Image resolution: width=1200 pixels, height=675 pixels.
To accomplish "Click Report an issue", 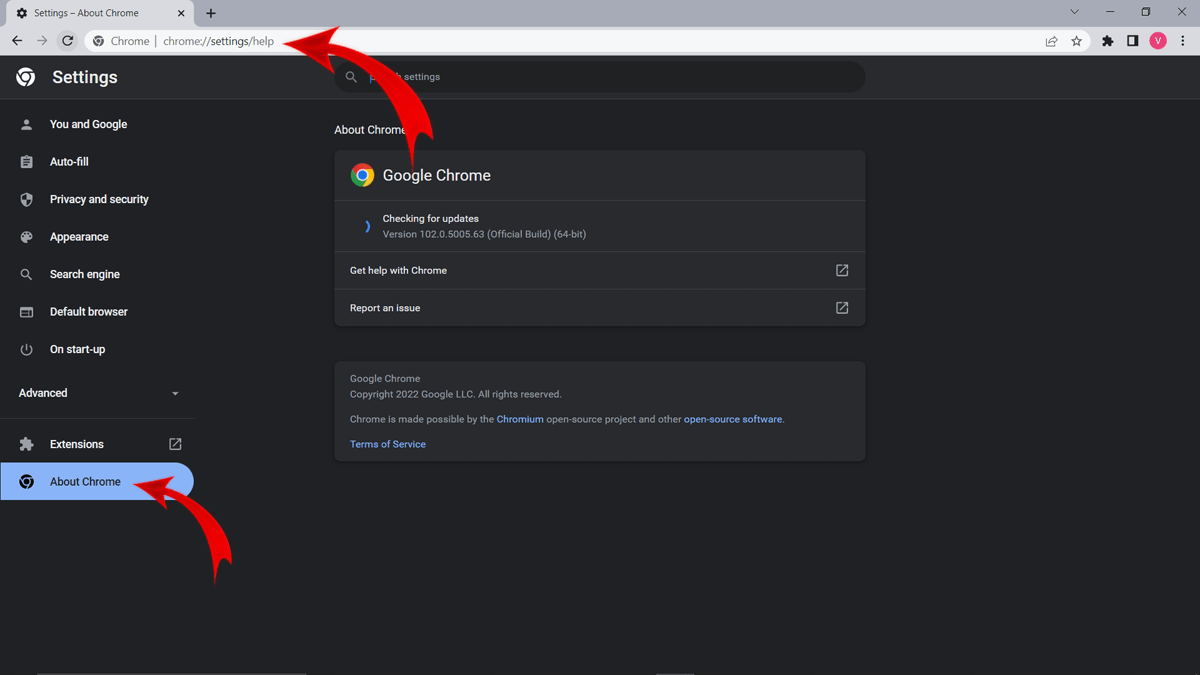I will pyautogui.click(x=600, y=308).
